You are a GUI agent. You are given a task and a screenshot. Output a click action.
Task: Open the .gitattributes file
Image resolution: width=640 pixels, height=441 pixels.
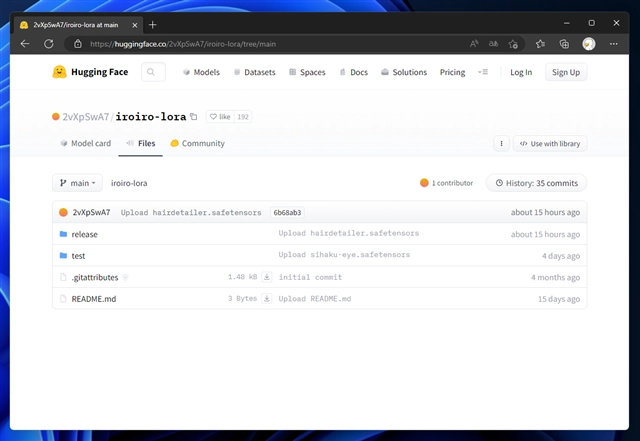95,278
